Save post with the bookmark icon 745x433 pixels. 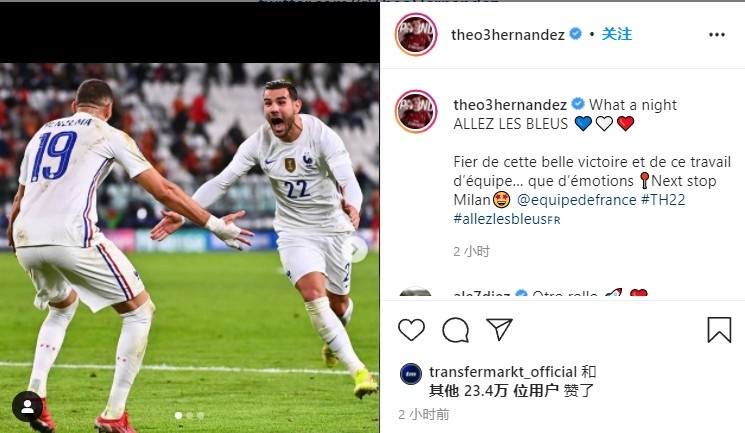coord(719,330)
